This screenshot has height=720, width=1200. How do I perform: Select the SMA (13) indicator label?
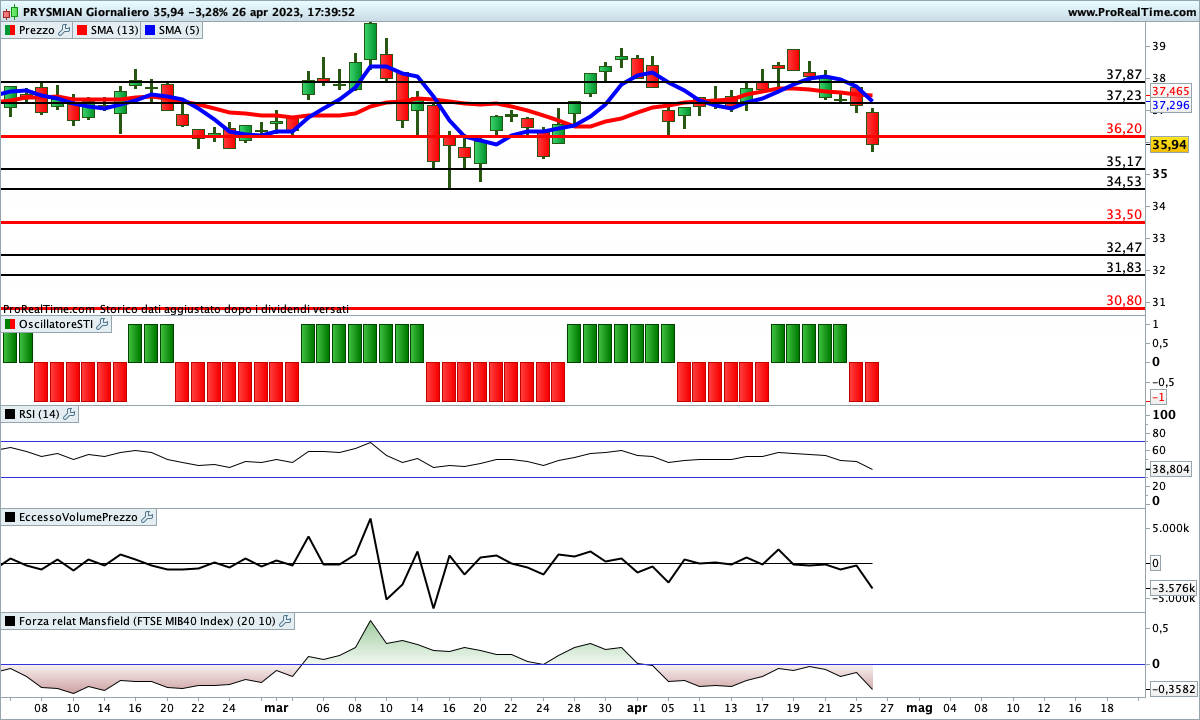(x=115, y=30)
